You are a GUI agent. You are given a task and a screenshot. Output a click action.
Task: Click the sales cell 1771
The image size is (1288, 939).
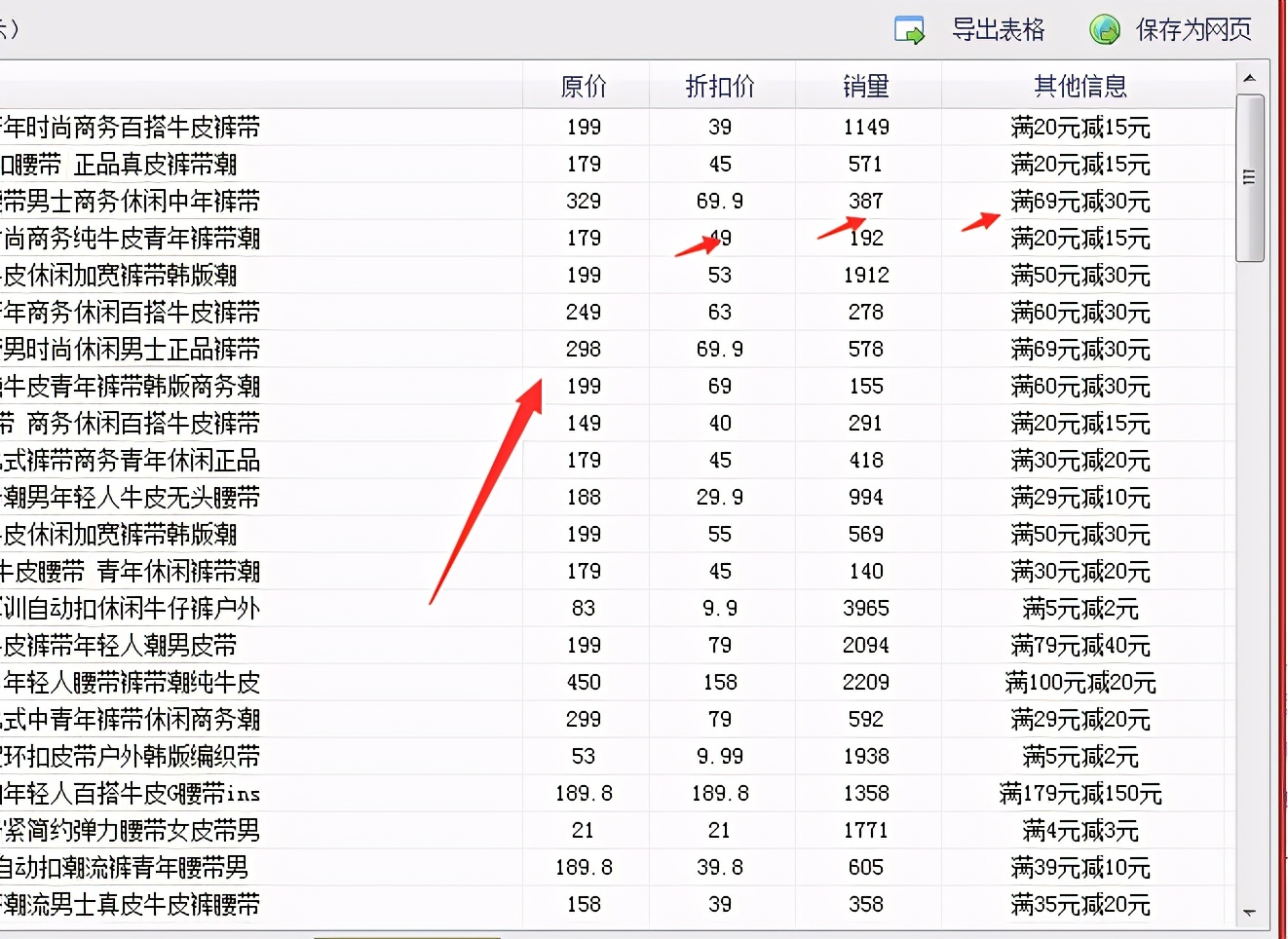(x=867, y=831)
